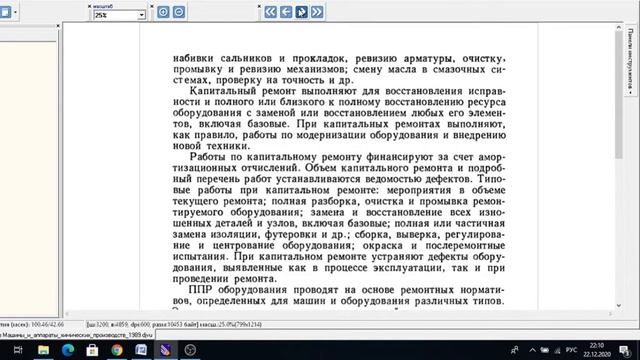This screenshot has height=360, width=640.
Task: Open File Explorer from the taskbar
Action: pyautogui.click(x=43, y=350)
